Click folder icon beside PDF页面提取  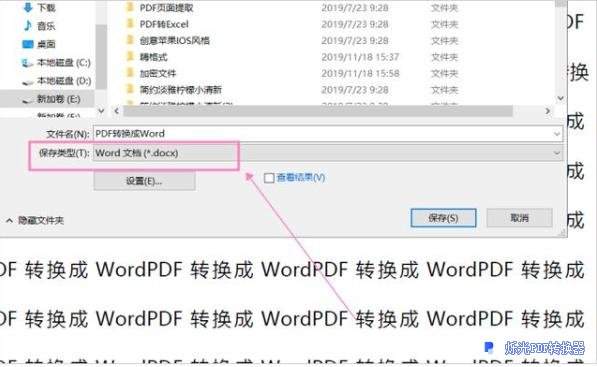tap(130, 7)
